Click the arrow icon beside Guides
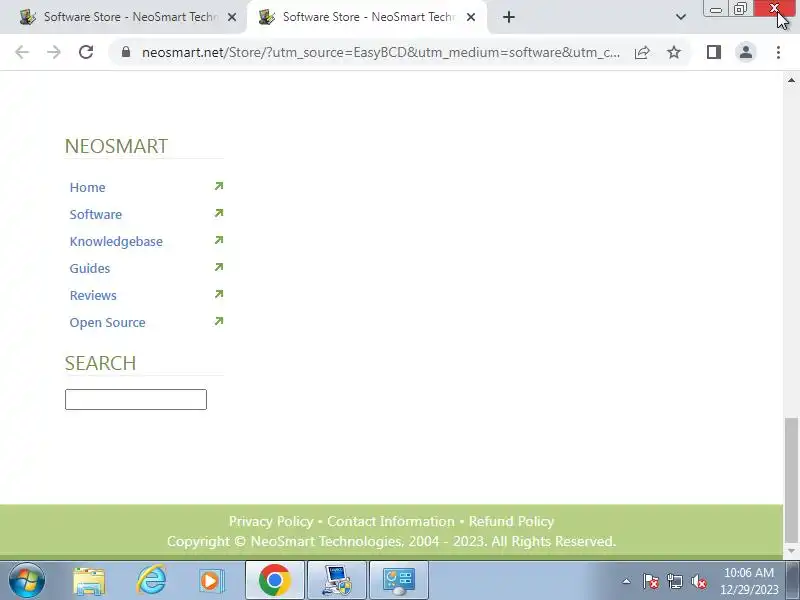This screenshot has width=800, height=600. point(219,267)
